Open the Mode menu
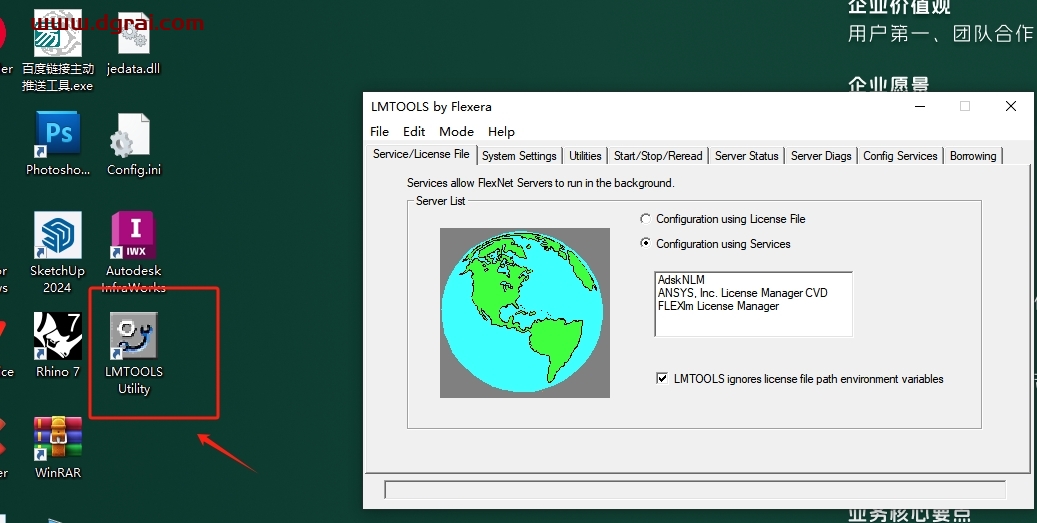This screenshot has height=523, width=1037. click(456, 131)
